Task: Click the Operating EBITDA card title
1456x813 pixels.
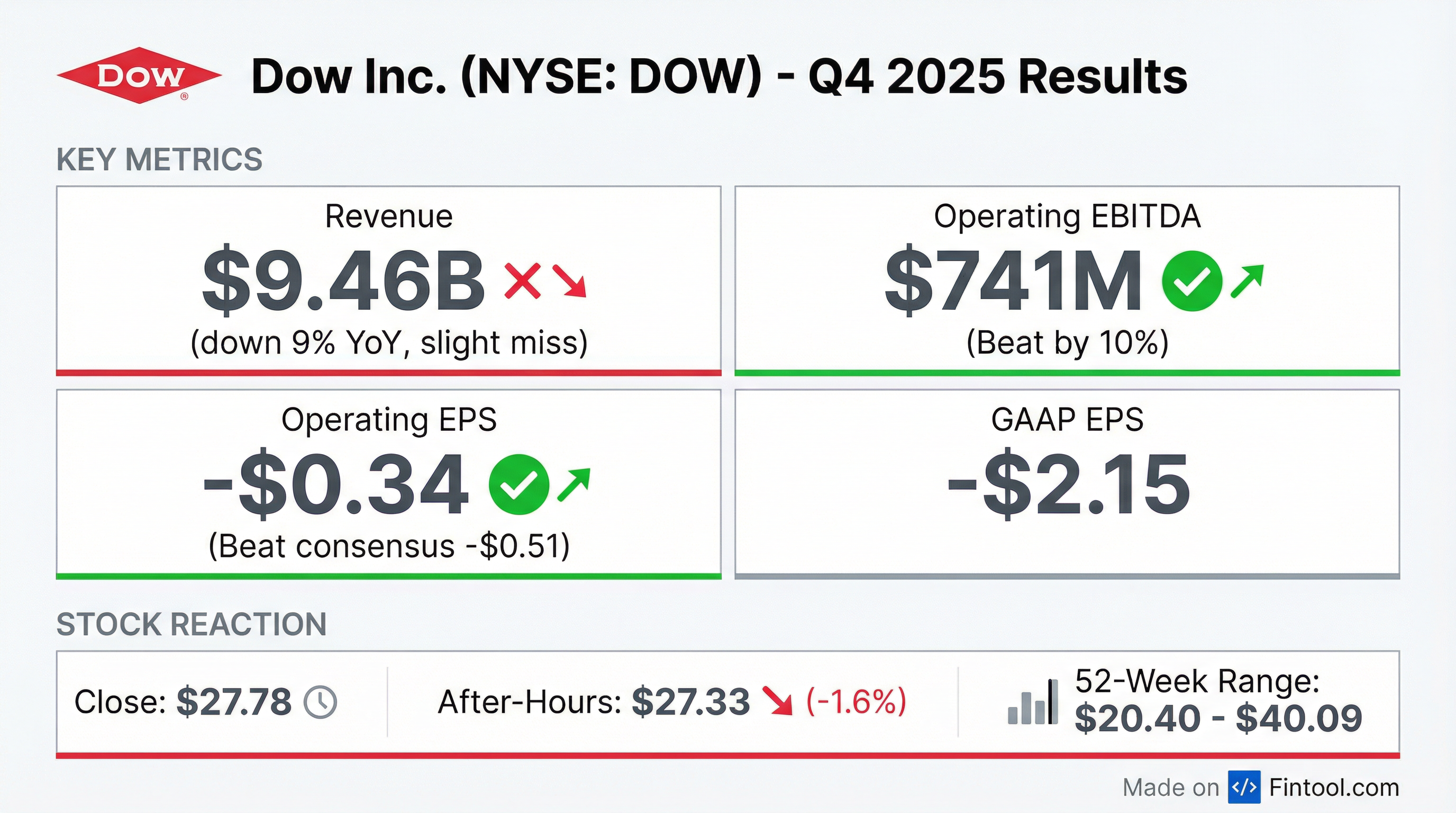Action: coord(1067,216)
